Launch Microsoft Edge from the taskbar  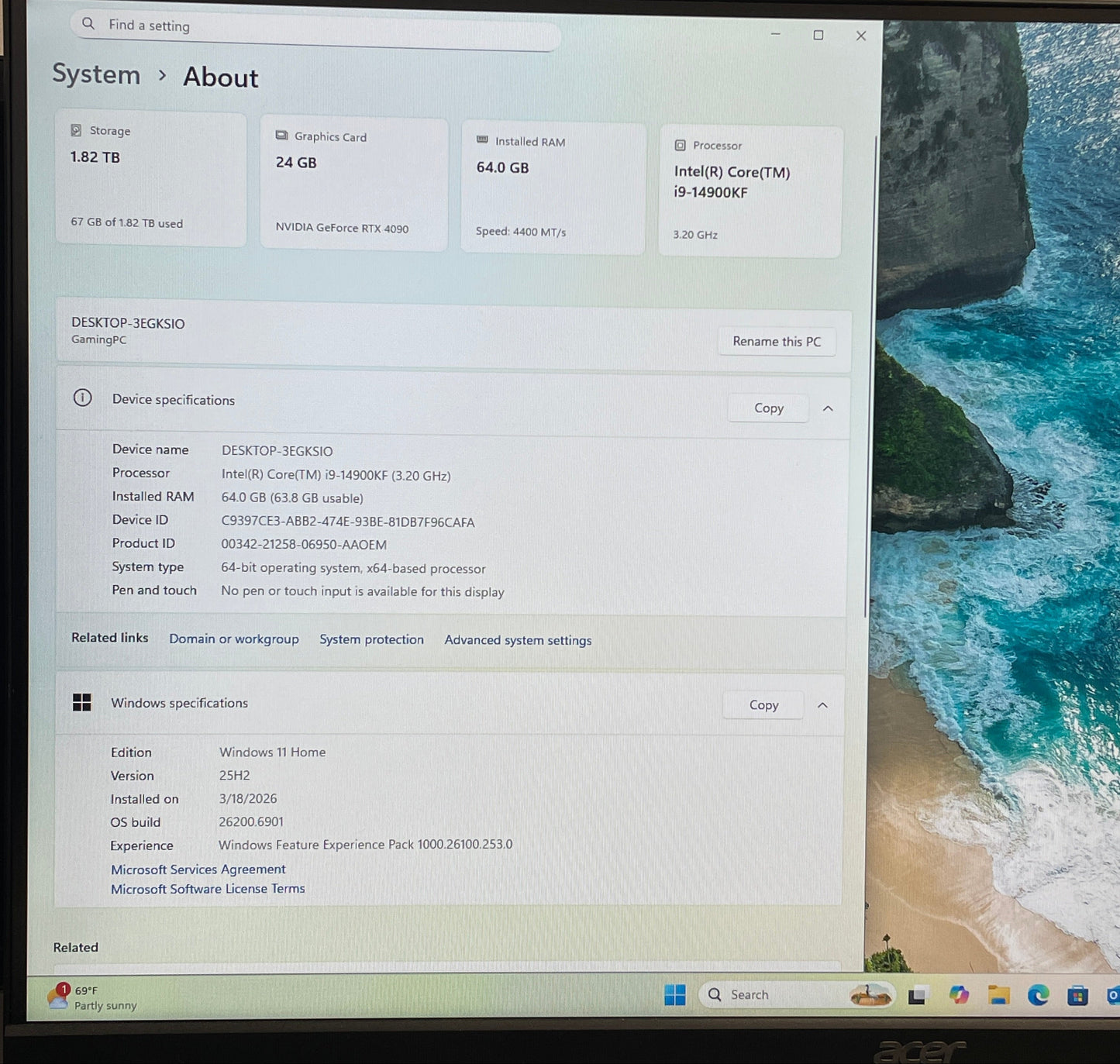1038,995
